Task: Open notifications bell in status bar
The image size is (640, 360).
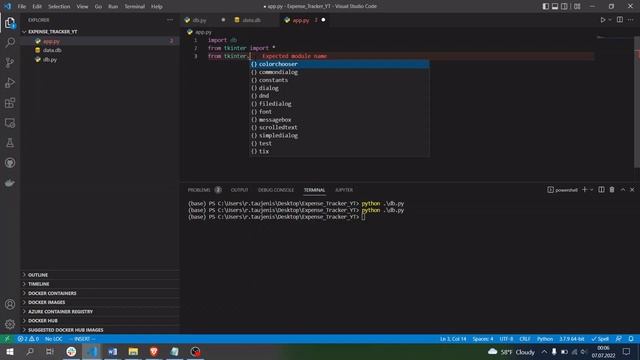Action: pos(631,339)
